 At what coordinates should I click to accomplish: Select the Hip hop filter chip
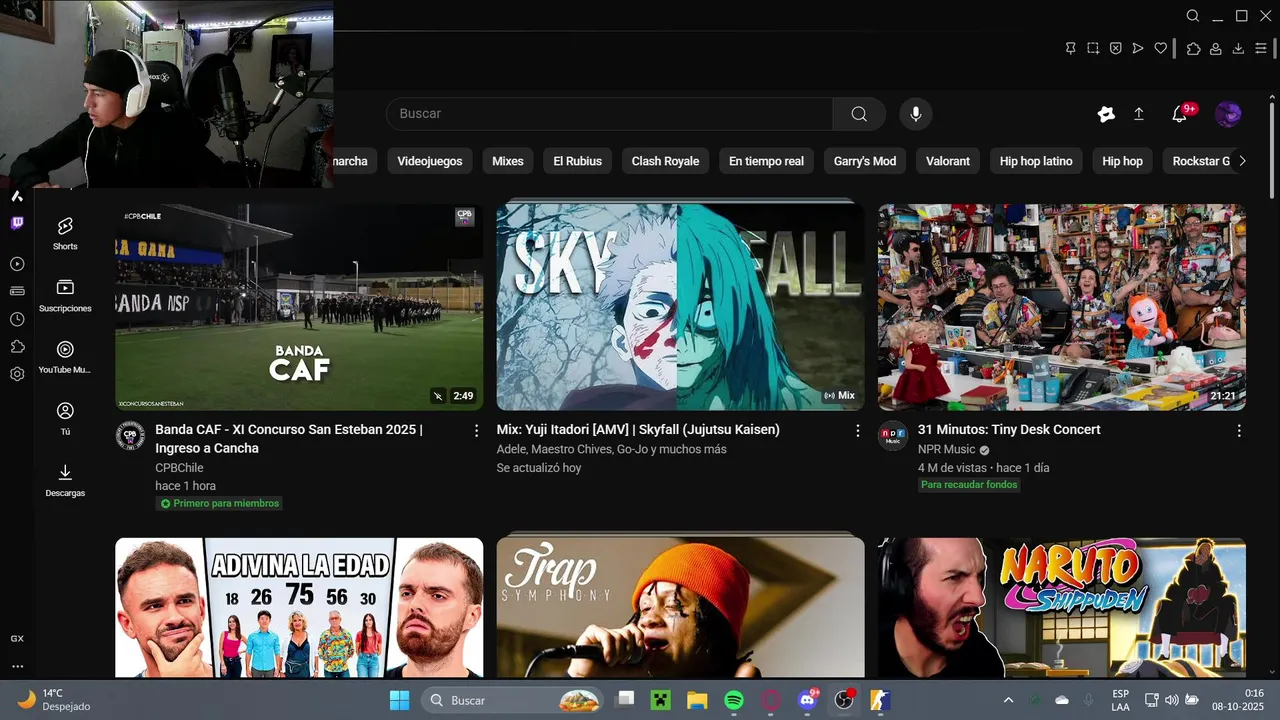click(1122, 161)
